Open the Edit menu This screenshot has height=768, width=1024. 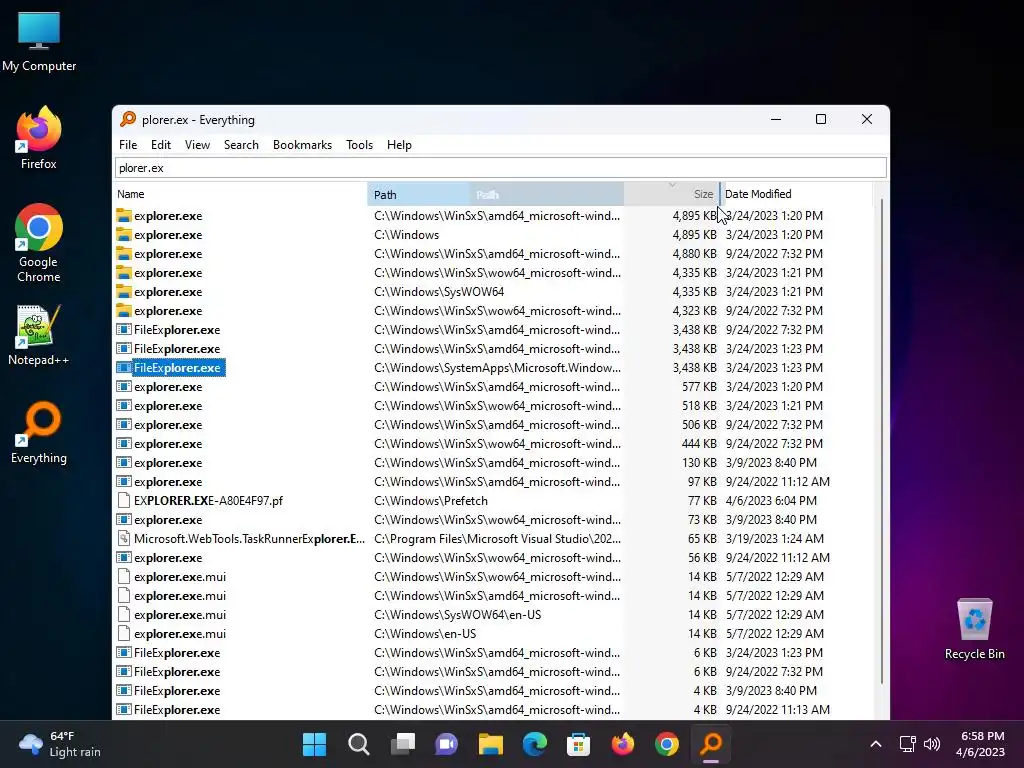[x=161, y=145]
